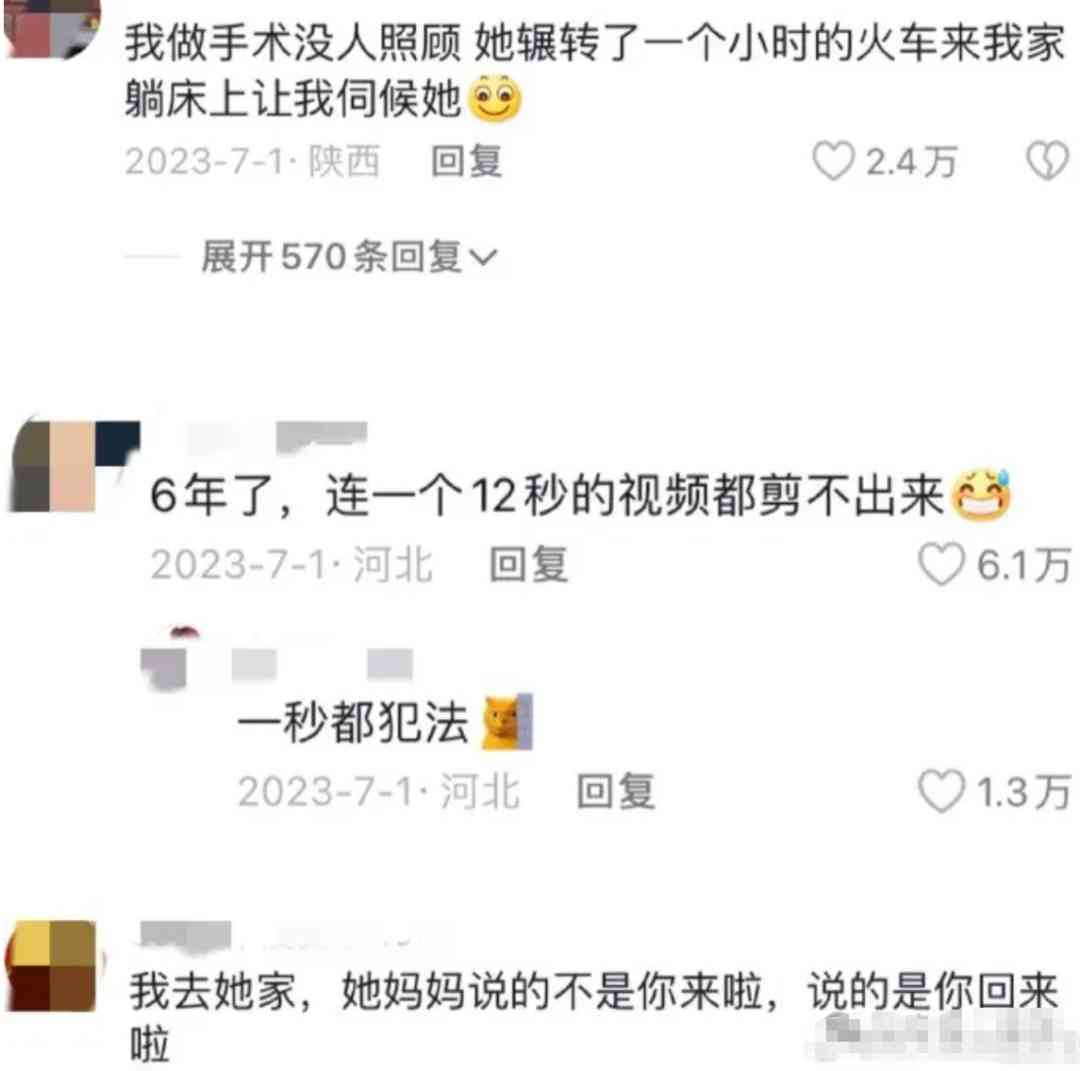Like the 2.4万 surgery comment
The image size is (1080, 1071).
pos(833,161)
